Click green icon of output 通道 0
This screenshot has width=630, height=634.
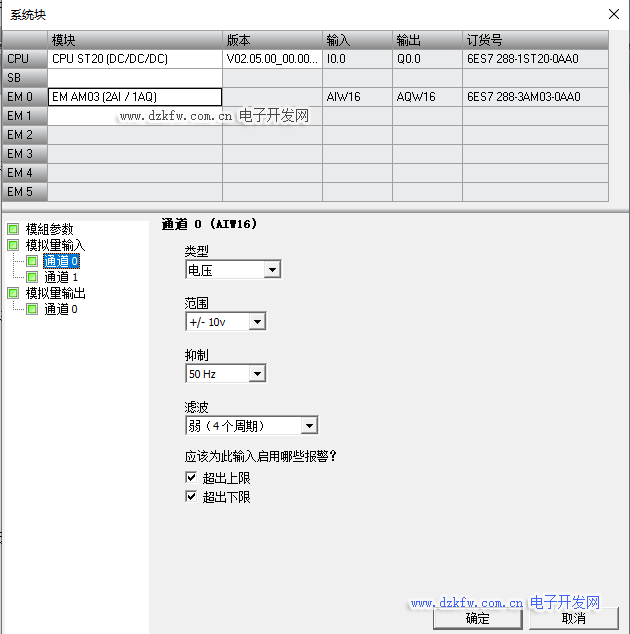pyautogui.click(x=32, y=309)
